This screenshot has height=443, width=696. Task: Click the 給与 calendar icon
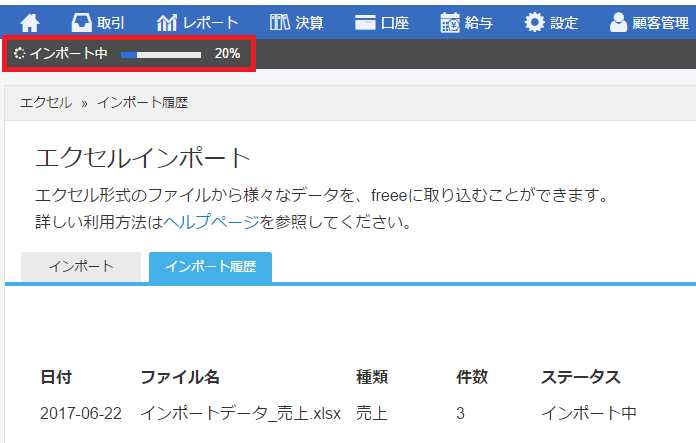[x=450, y=23]
